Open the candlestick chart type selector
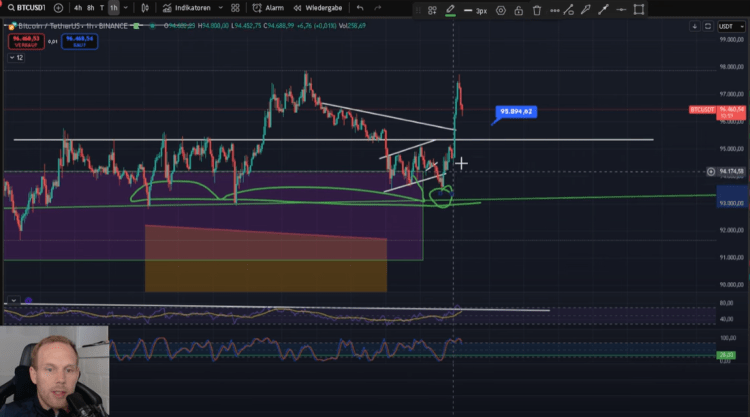The width and height of the screenshot is (750, 417). (x=147, y=7)
